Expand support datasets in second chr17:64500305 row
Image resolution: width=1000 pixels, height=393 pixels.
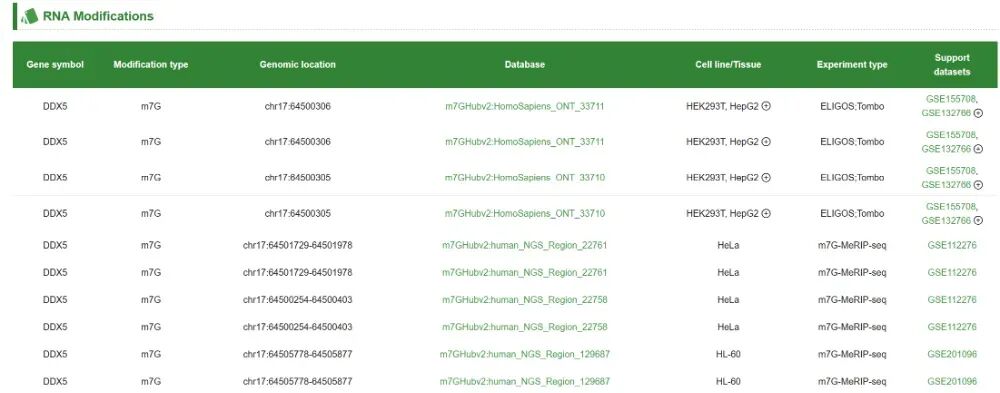click(x=978, y=220)
